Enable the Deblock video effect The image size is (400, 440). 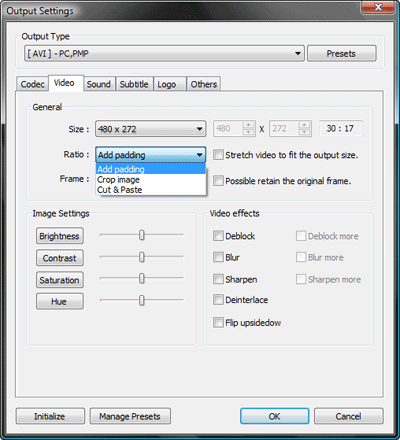(x=218, y=236)
